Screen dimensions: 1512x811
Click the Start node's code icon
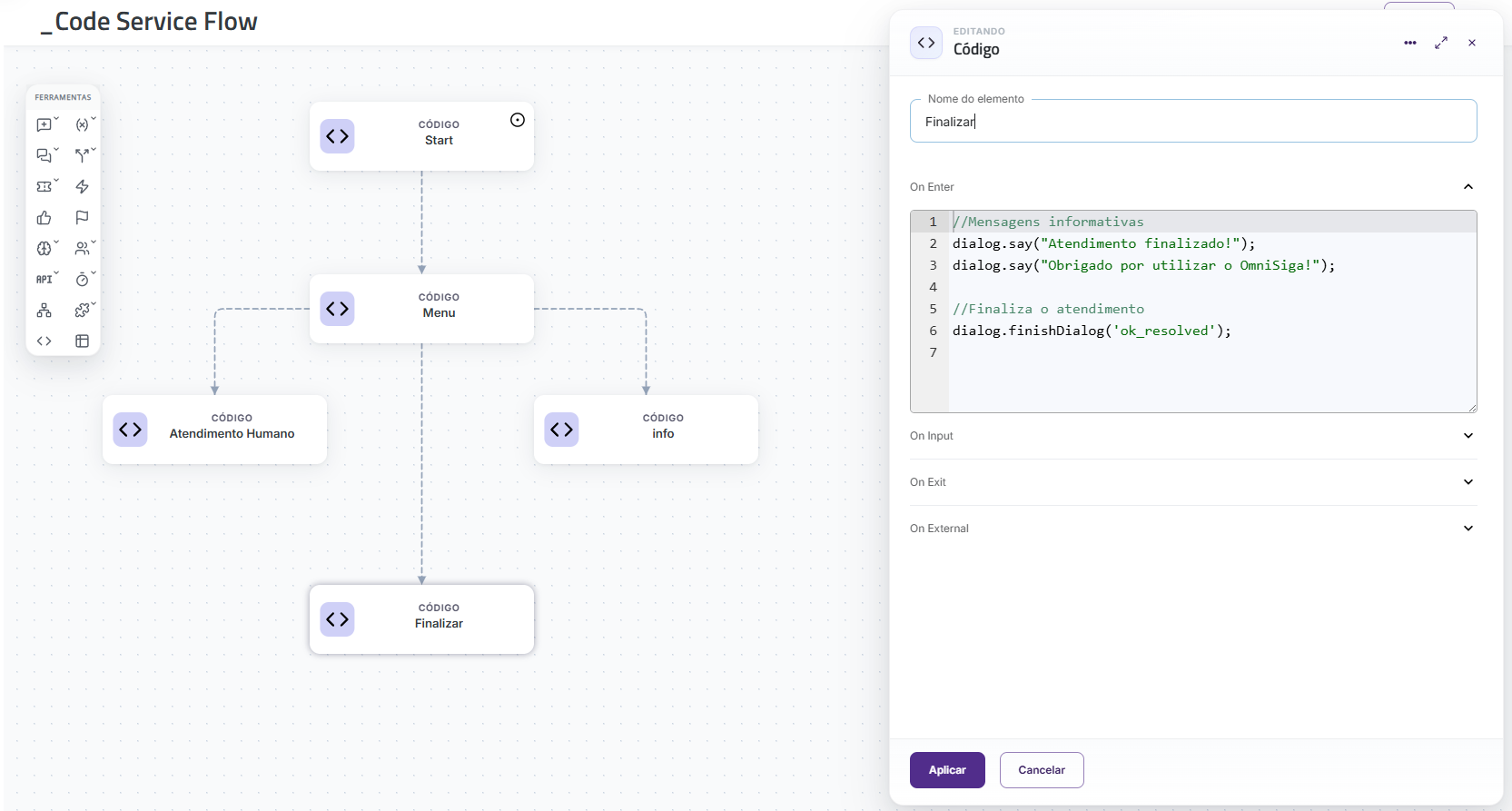point(337,136)
